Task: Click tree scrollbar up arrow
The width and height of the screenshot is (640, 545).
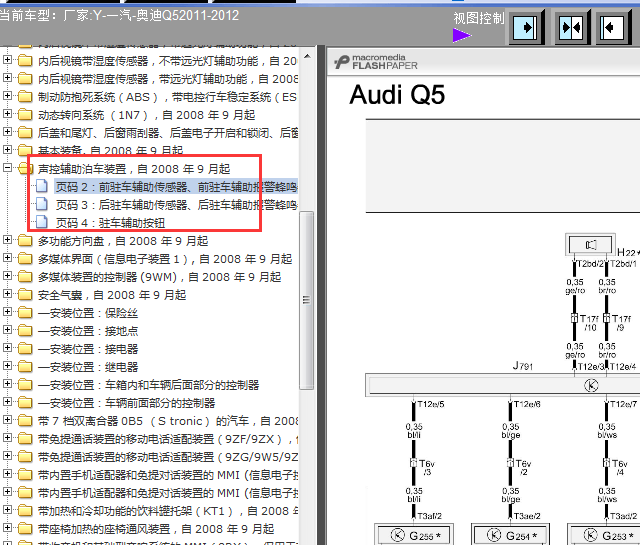Action: [x=307, y=56]
